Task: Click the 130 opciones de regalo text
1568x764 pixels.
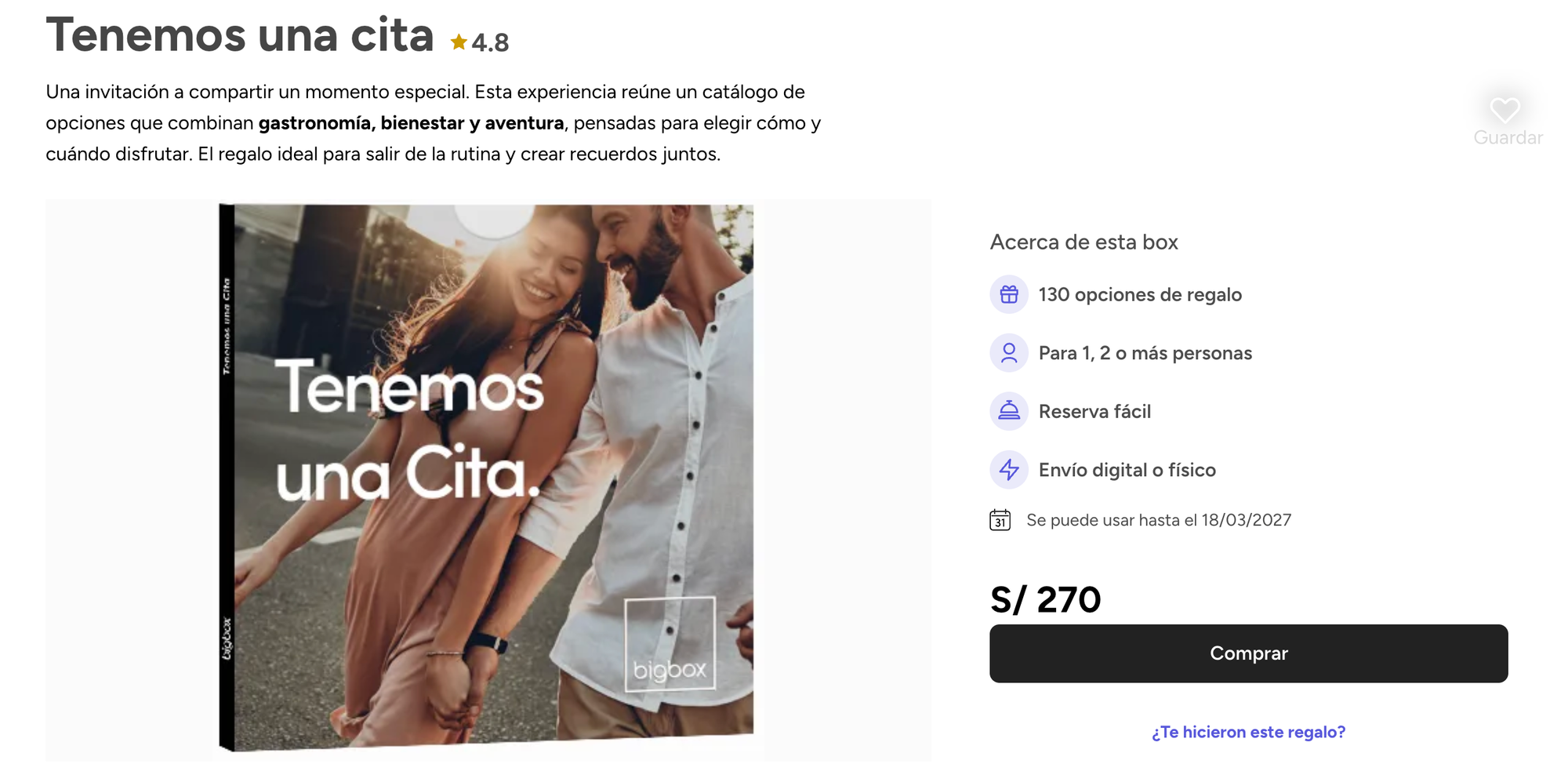Action: pyautogui.click(x=1140, y=295)
